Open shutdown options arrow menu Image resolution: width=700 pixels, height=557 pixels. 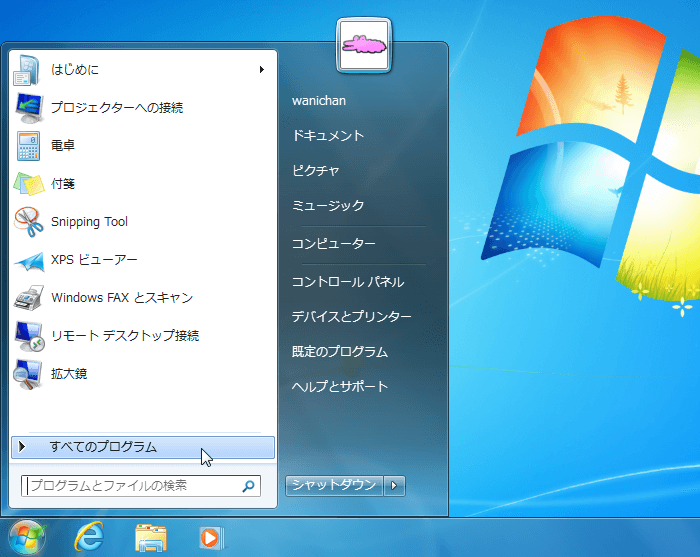(394, 486)
